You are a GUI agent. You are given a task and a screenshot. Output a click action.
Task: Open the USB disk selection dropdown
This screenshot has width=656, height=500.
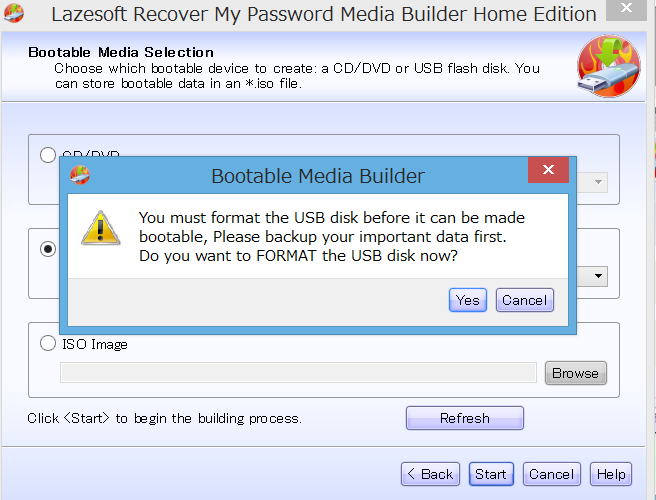598,276
